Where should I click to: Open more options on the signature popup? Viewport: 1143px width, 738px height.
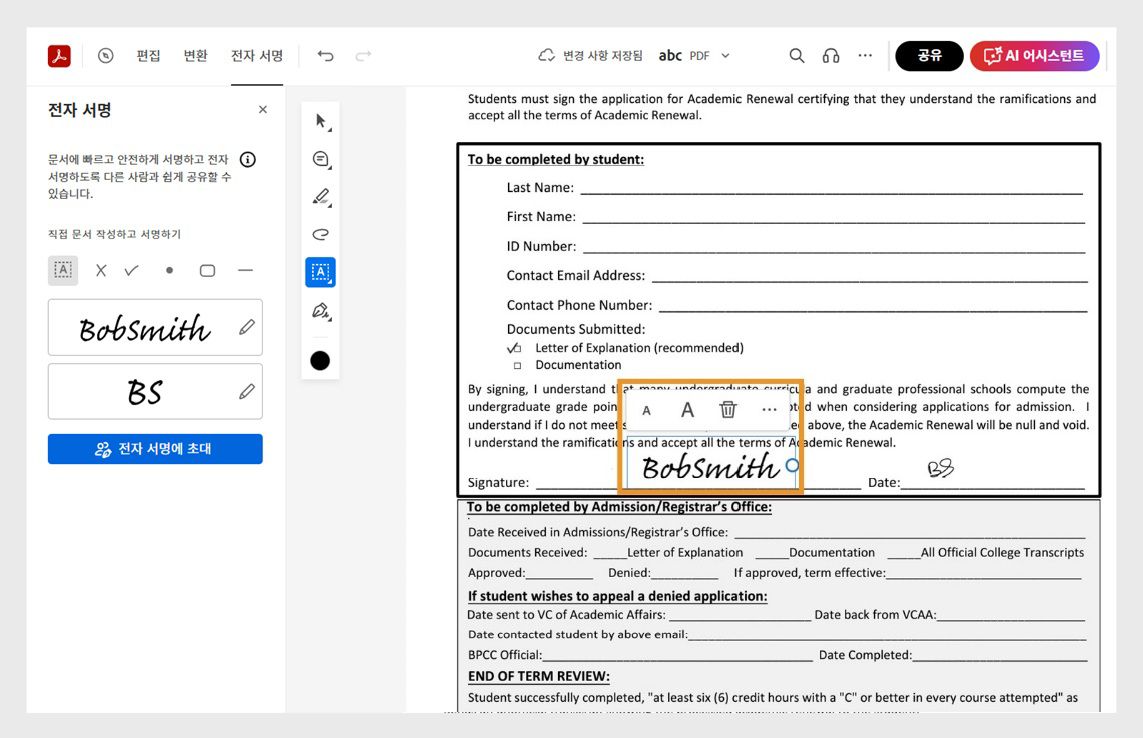769,410
